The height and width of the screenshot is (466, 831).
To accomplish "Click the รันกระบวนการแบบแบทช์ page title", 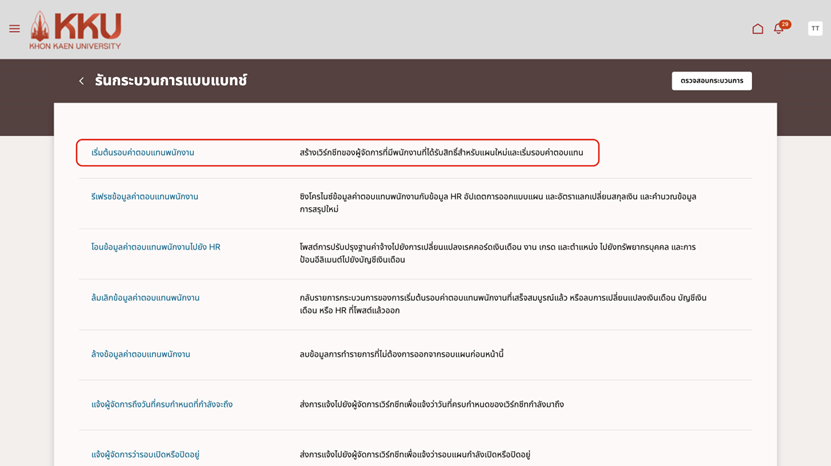I will (x=171, y=81).
